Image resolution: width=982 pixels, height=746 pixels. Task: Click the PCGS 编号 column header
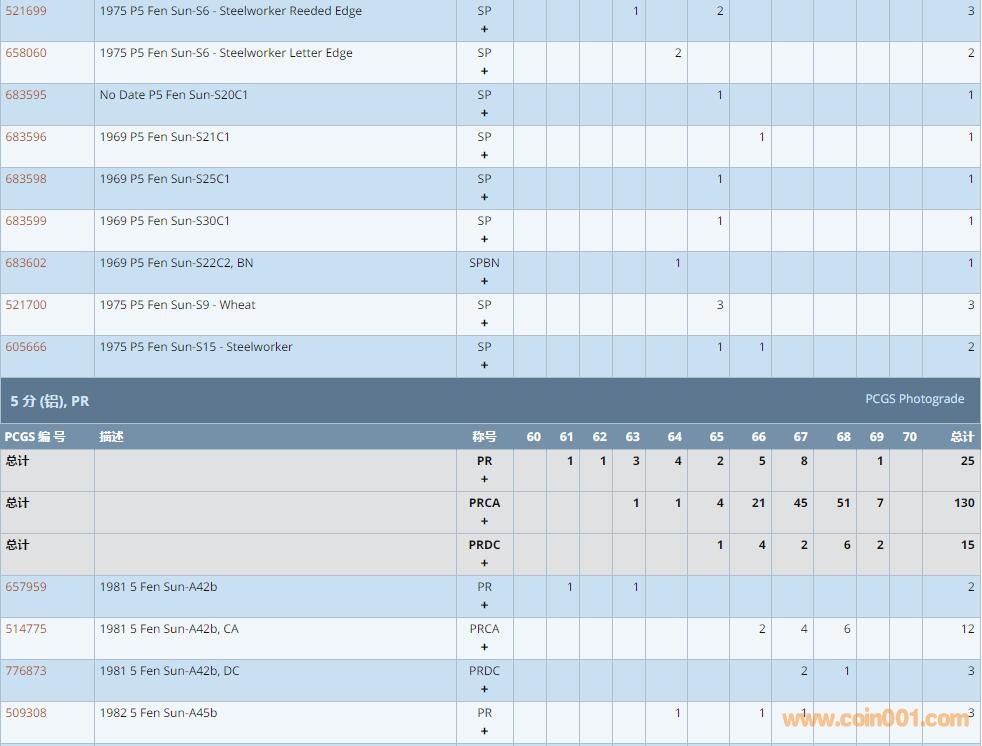(x=35, y=437)
